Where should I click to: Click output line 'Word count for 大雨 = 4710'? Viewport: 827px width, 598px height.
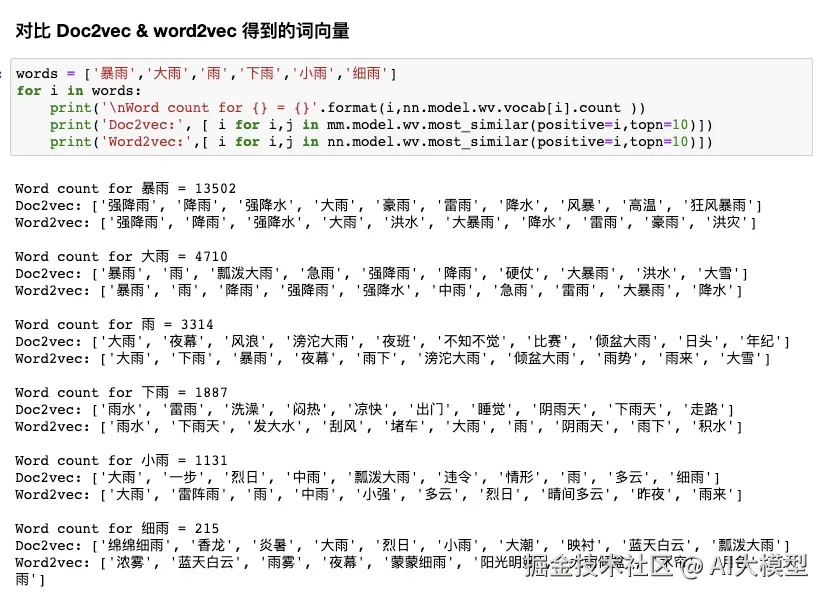pos(121,256)
